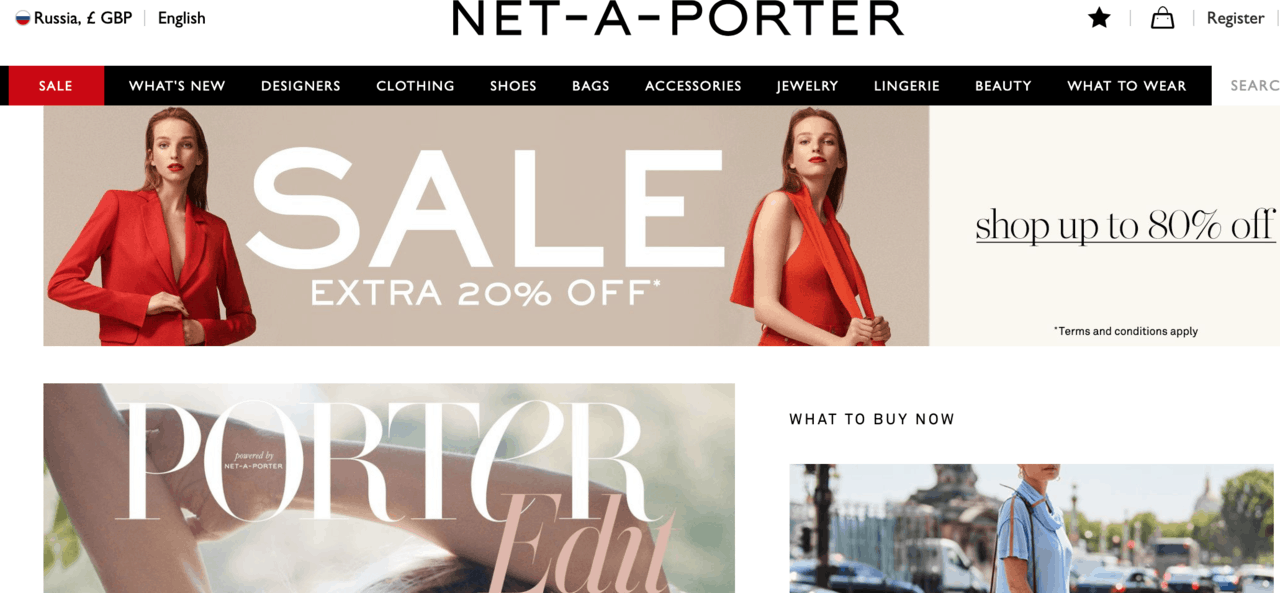Open the What's New menu
The height and width of the screenshot is (593, 1280).
177,86
